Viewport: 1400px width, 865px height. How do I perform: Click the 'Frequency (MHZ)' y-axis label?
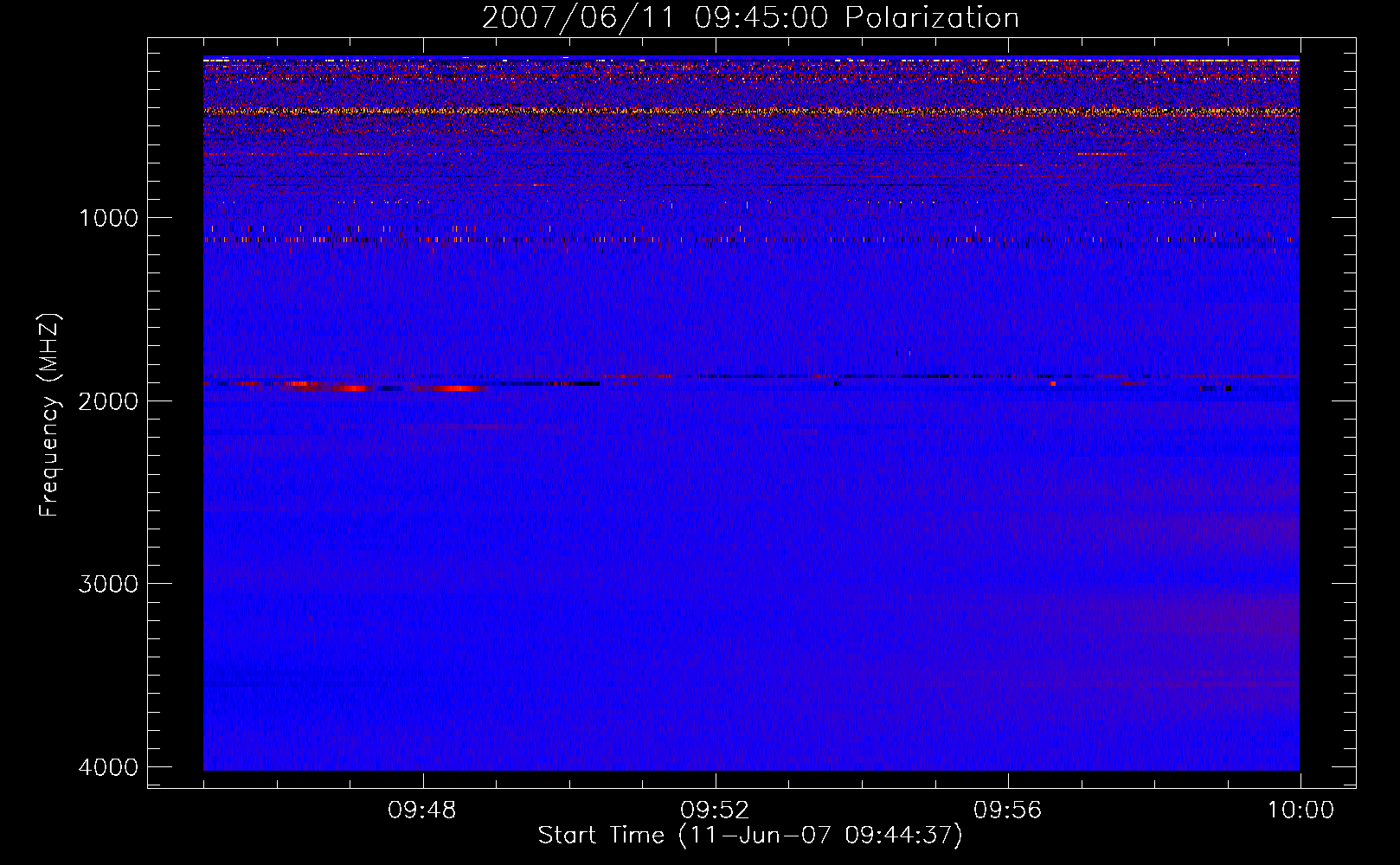coord(49,415)
